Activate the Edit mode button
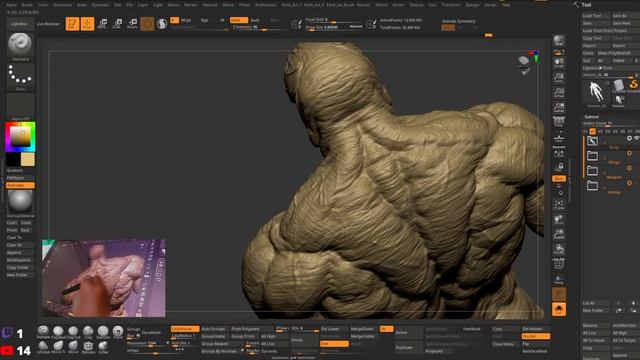640x360 pixels. tap(72, 24)
